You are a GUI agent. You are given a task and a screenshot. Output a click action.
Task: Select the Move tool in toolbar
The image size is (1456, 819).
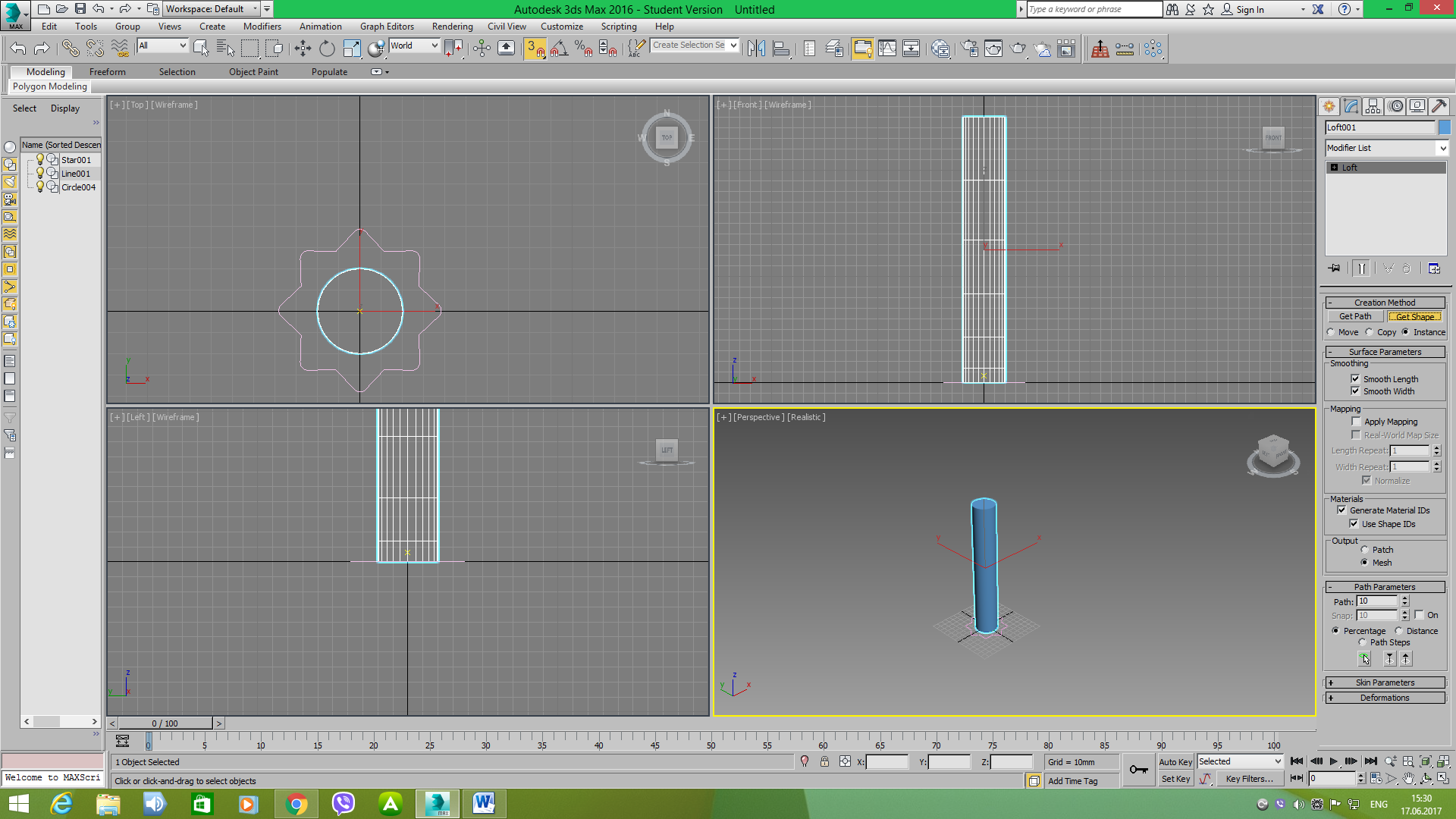303,49
